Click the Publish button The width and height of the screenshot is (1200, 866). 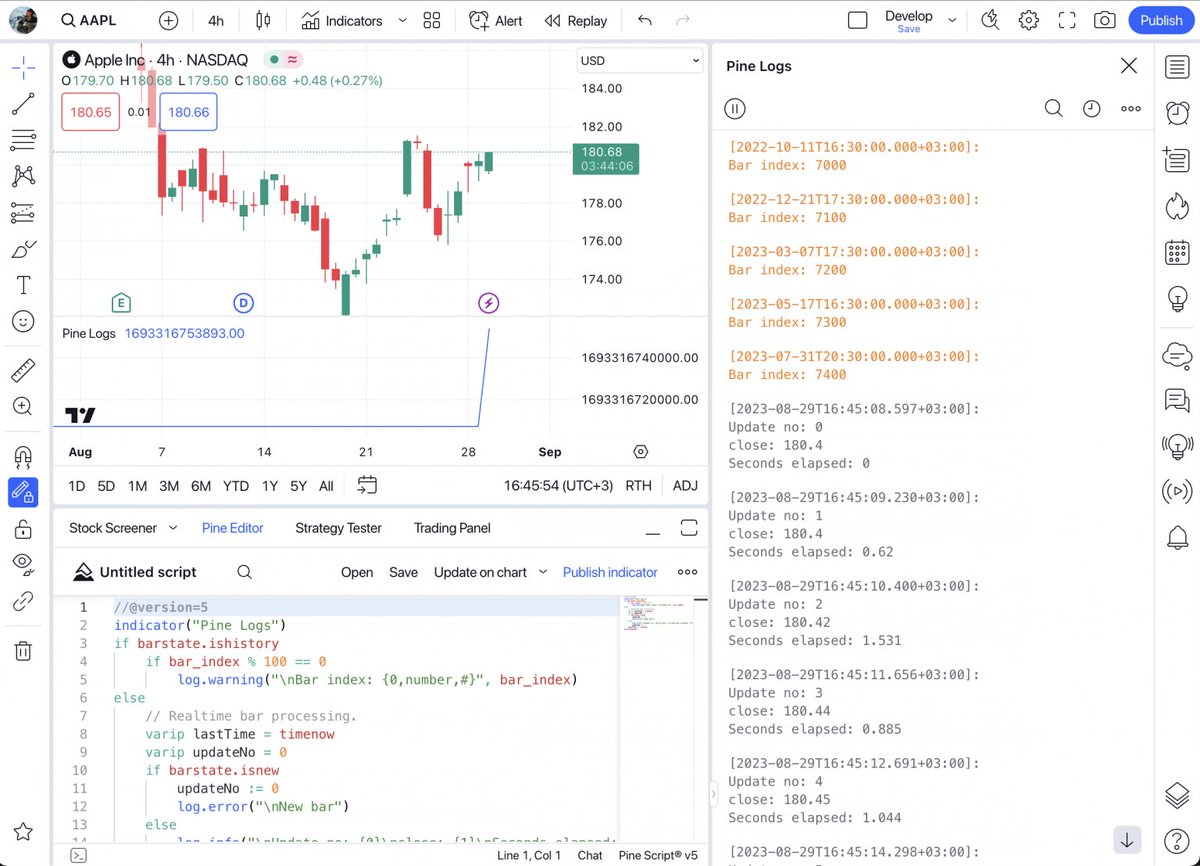point(1161,20)
